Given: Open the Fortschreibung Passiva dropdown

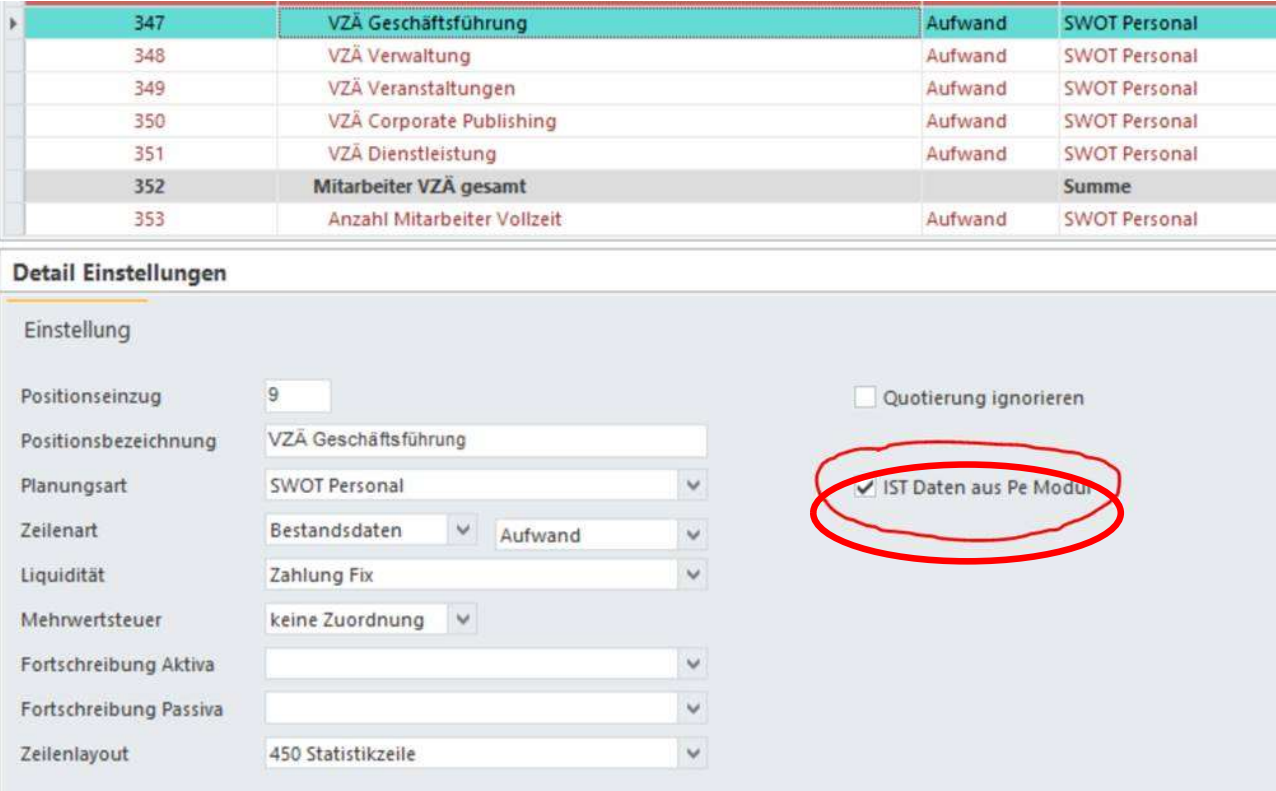Looking at the screenshot, I should 694,709.
